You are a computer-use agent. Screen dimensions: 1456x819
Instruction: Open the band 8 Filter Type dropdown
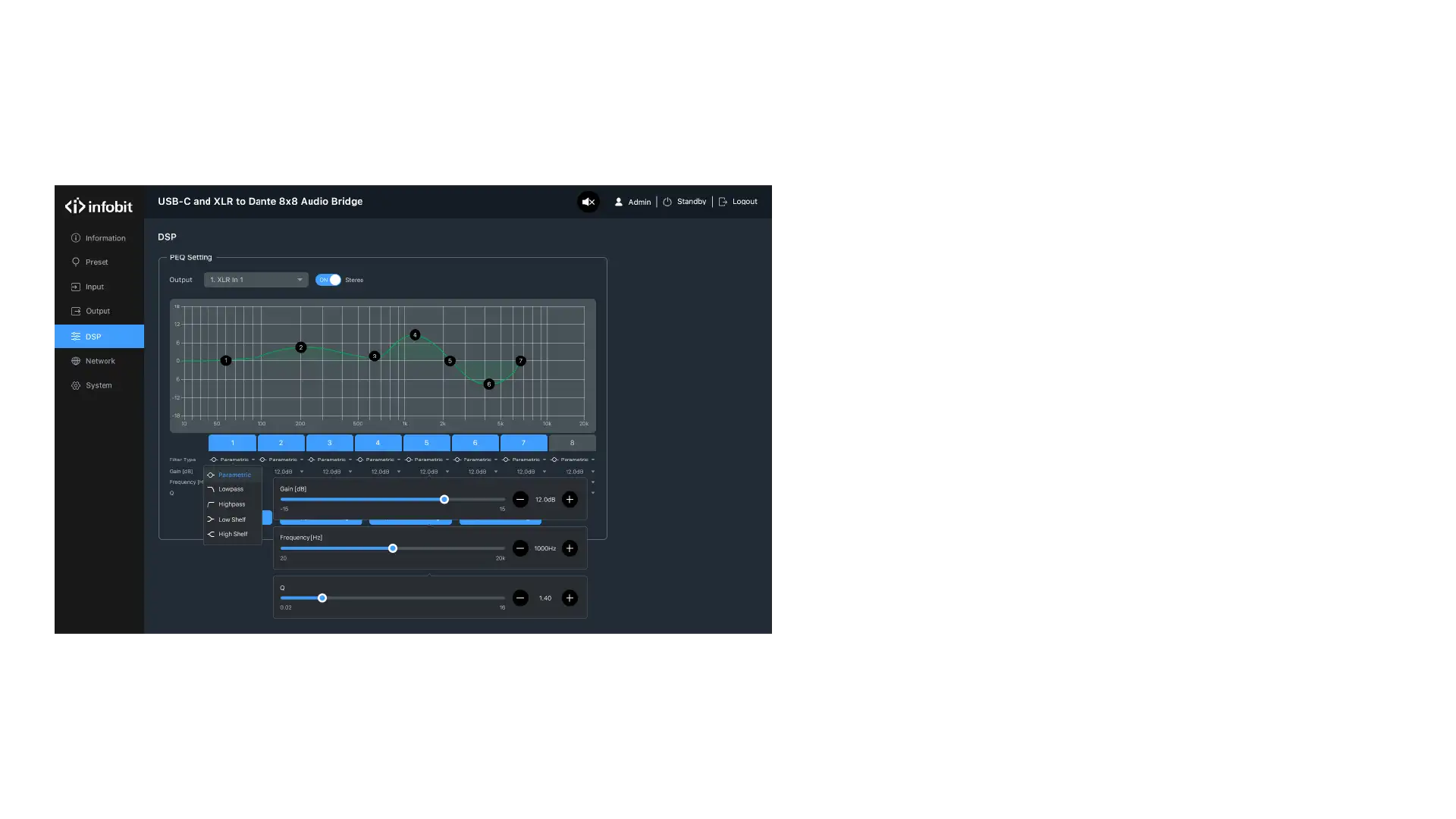[x=572, y=460]
